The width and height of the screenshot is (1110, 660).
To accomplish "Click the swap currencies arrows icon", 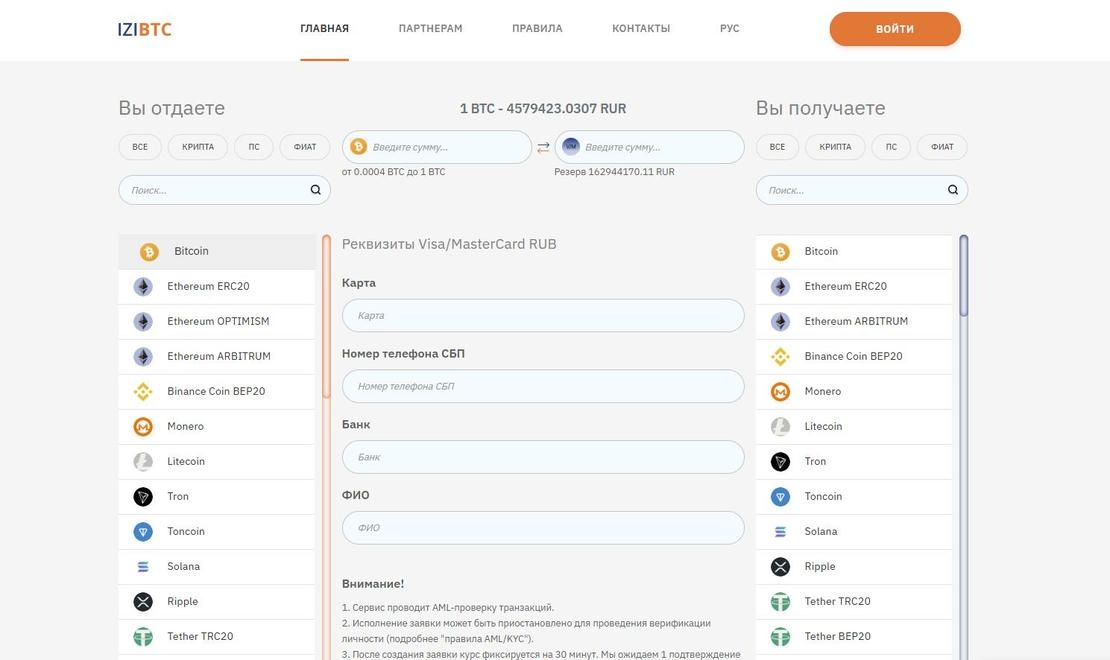I will (543, 147).
